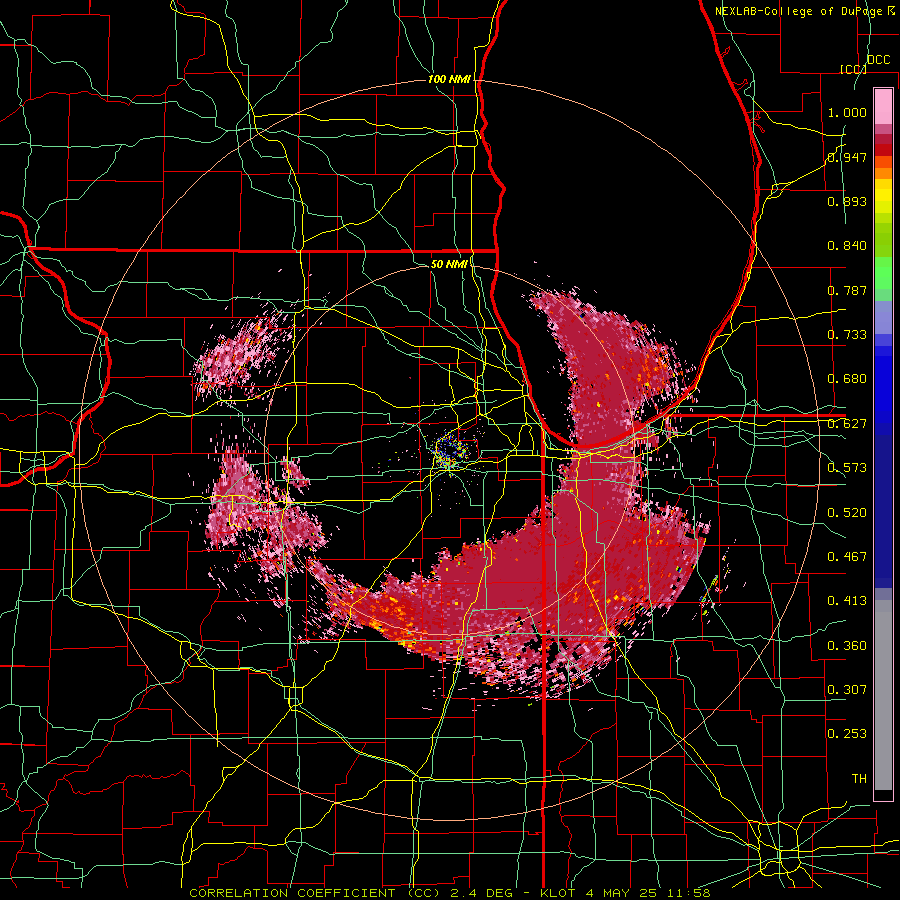Screen dimensions: 900x900
Task: Click the 0.893 scale value
Action: tap(847, 201)
